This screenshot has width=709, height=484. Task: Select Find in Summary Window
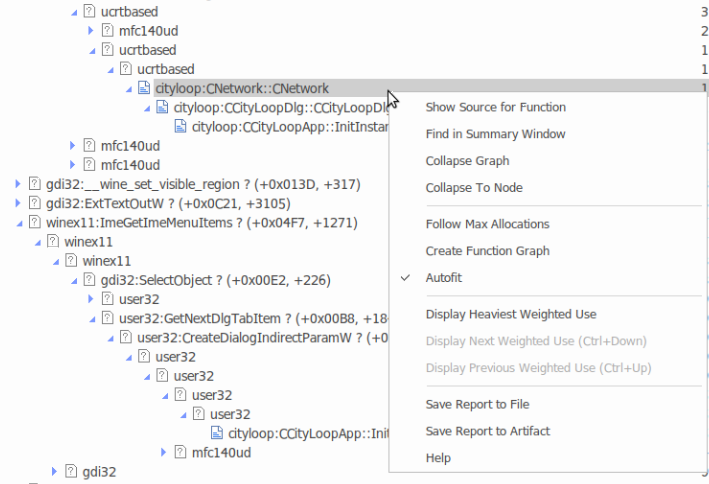coord(495,134)
